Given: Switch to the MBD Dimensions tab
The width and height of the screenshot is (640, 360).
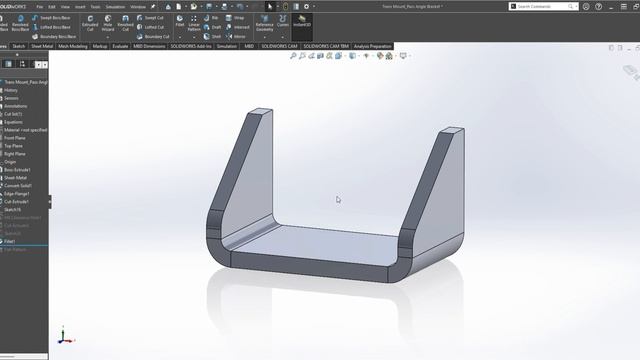Looking at the screenshot, I should (x=149, y=46).
